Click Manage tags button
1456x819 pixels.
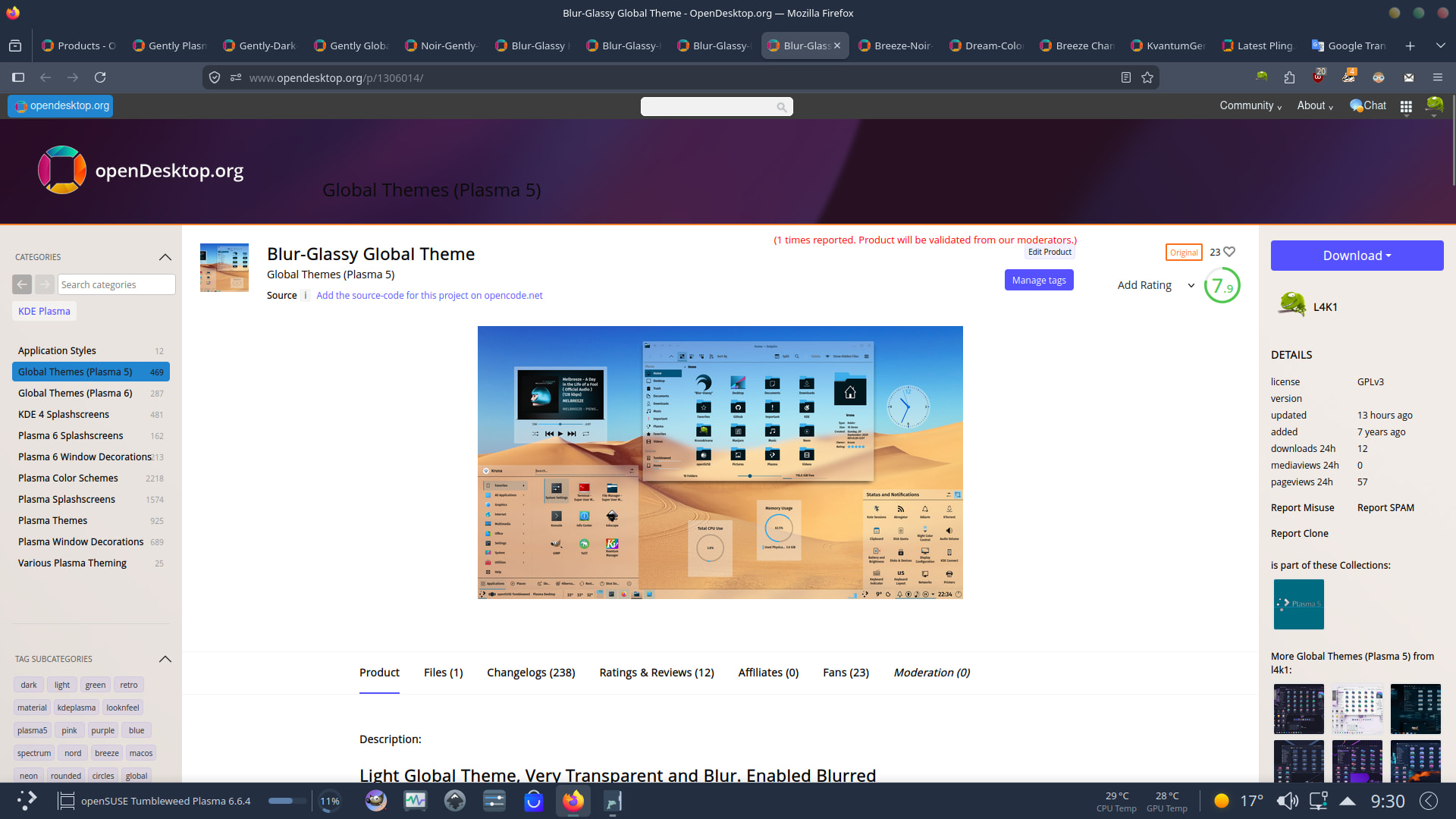(1038, 280)
